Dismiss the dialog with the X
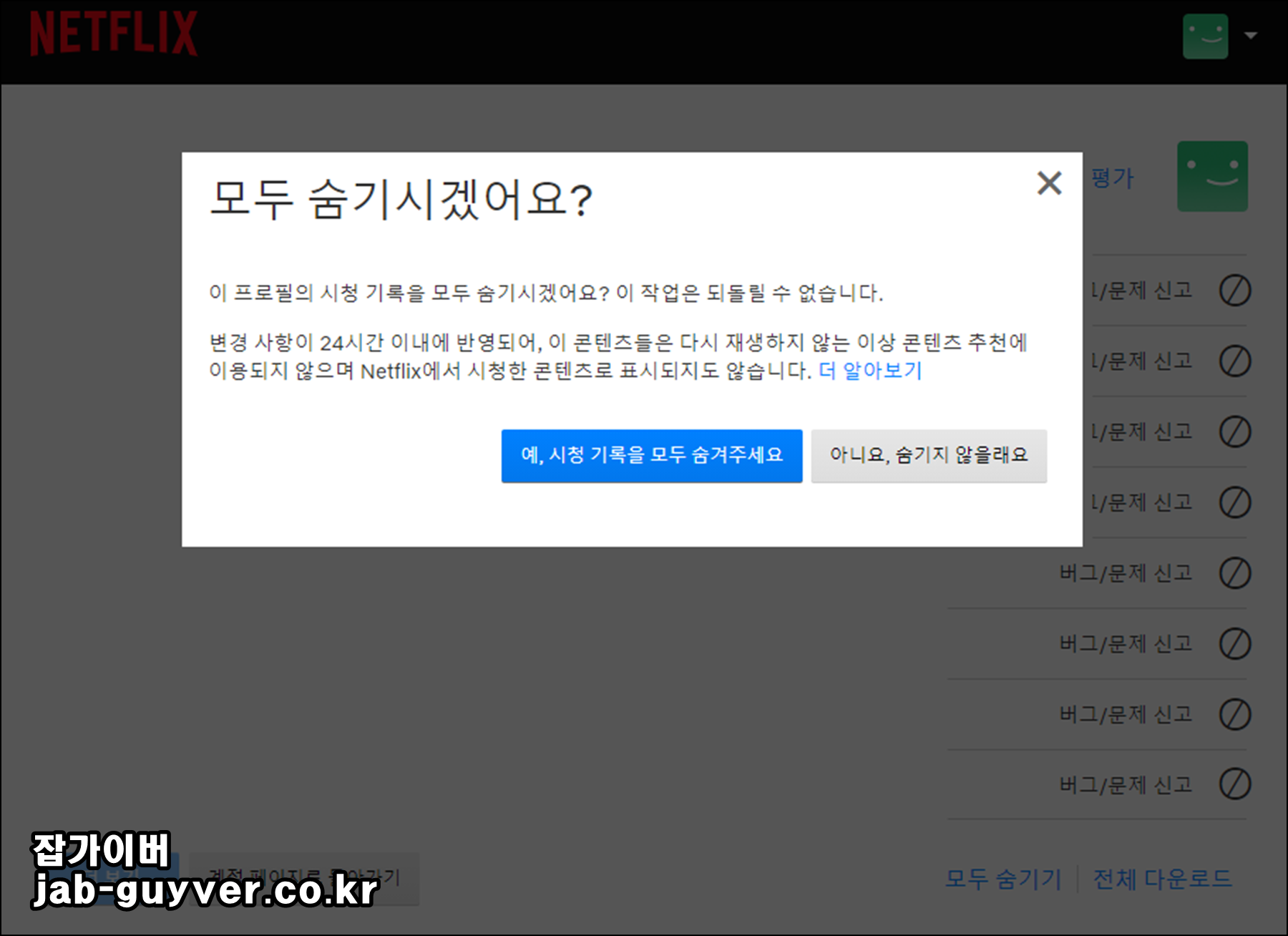 (1049, 184)
